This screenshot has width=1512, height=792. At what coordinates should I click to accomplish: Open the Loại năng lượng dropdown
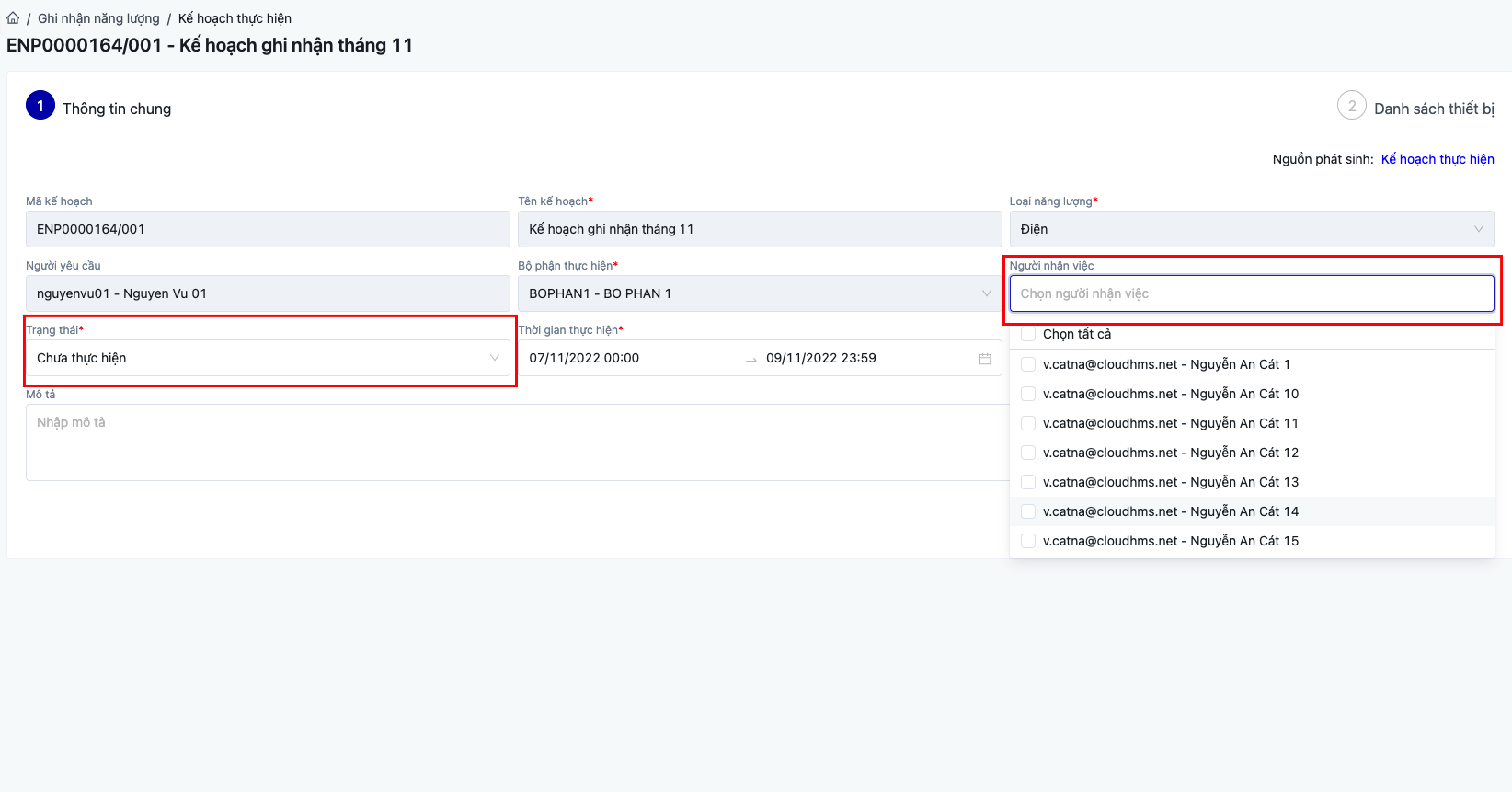tap(1251, 229)
